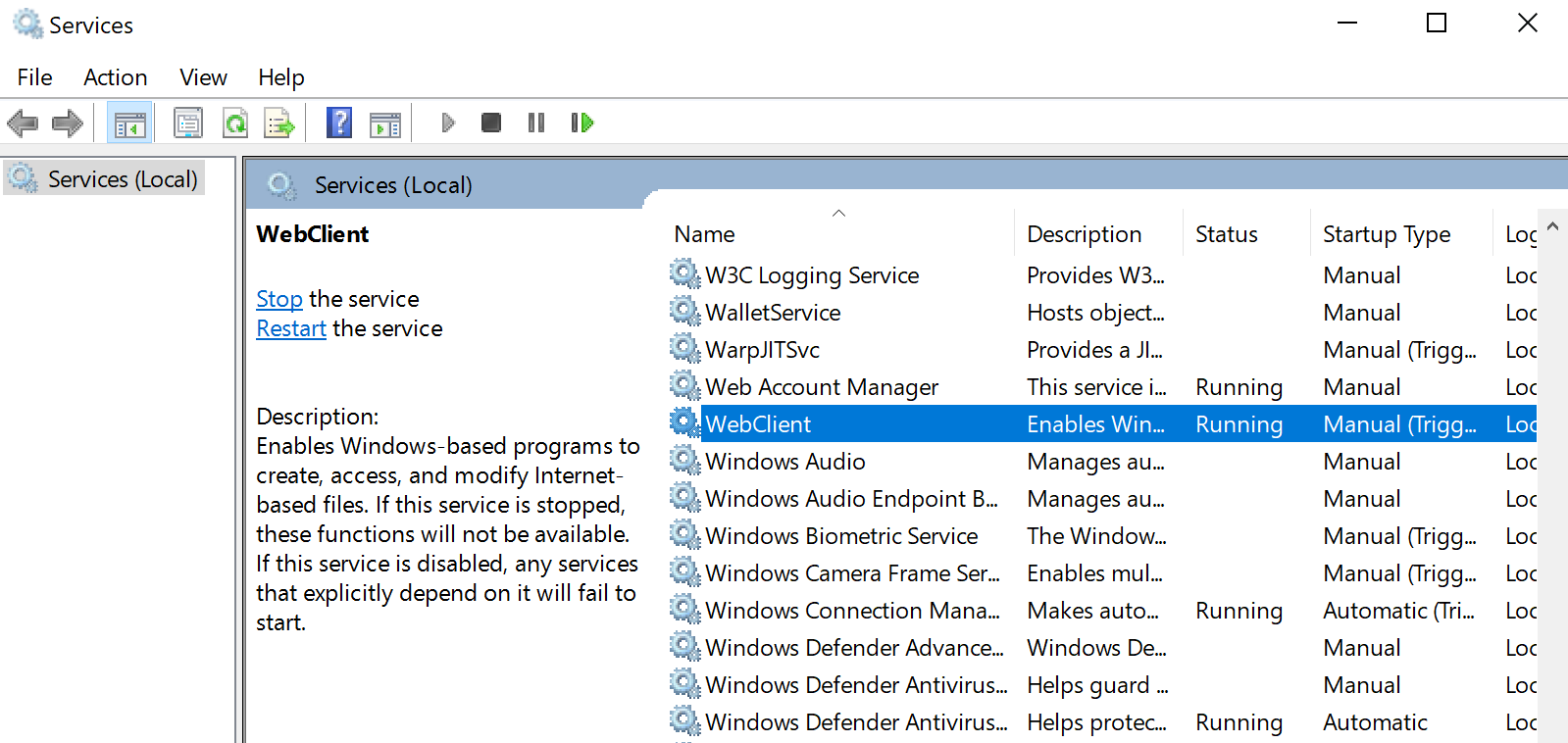The image size is (1568, 743).
Task: Sort list by Startup Type column
Action: [1386, 234]
